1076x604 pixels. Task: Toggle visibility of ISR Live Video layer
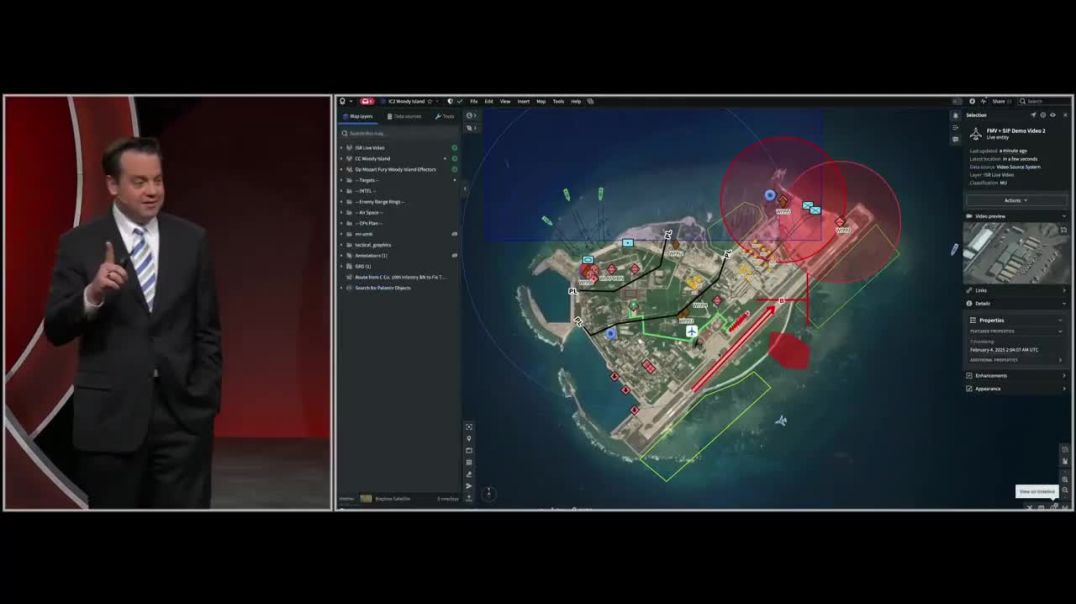point(454,148)
